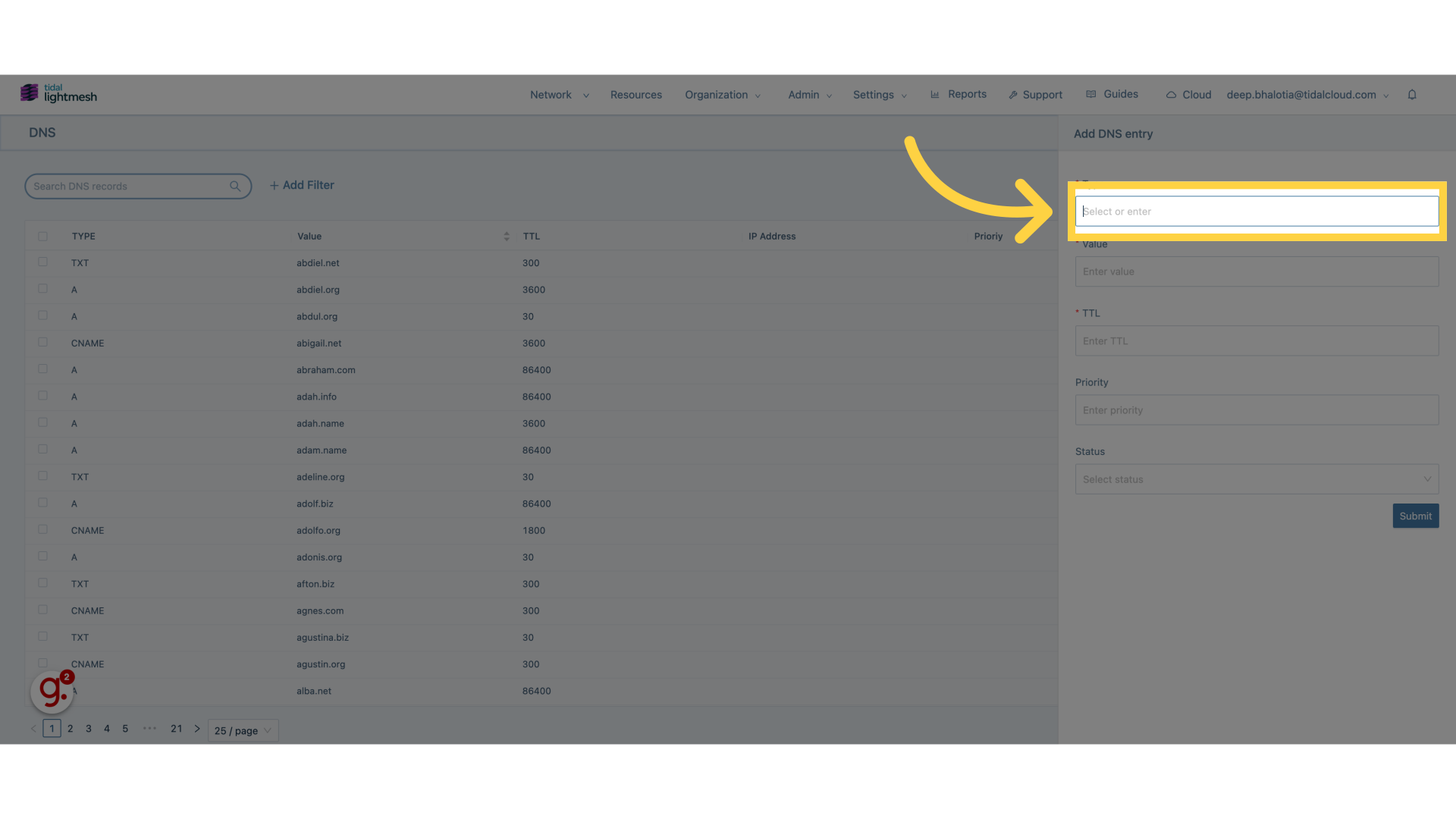The width and height of the screenshot is (1456, 819).
Task: Click the afton.biz value cell
Action: (315, 584)
